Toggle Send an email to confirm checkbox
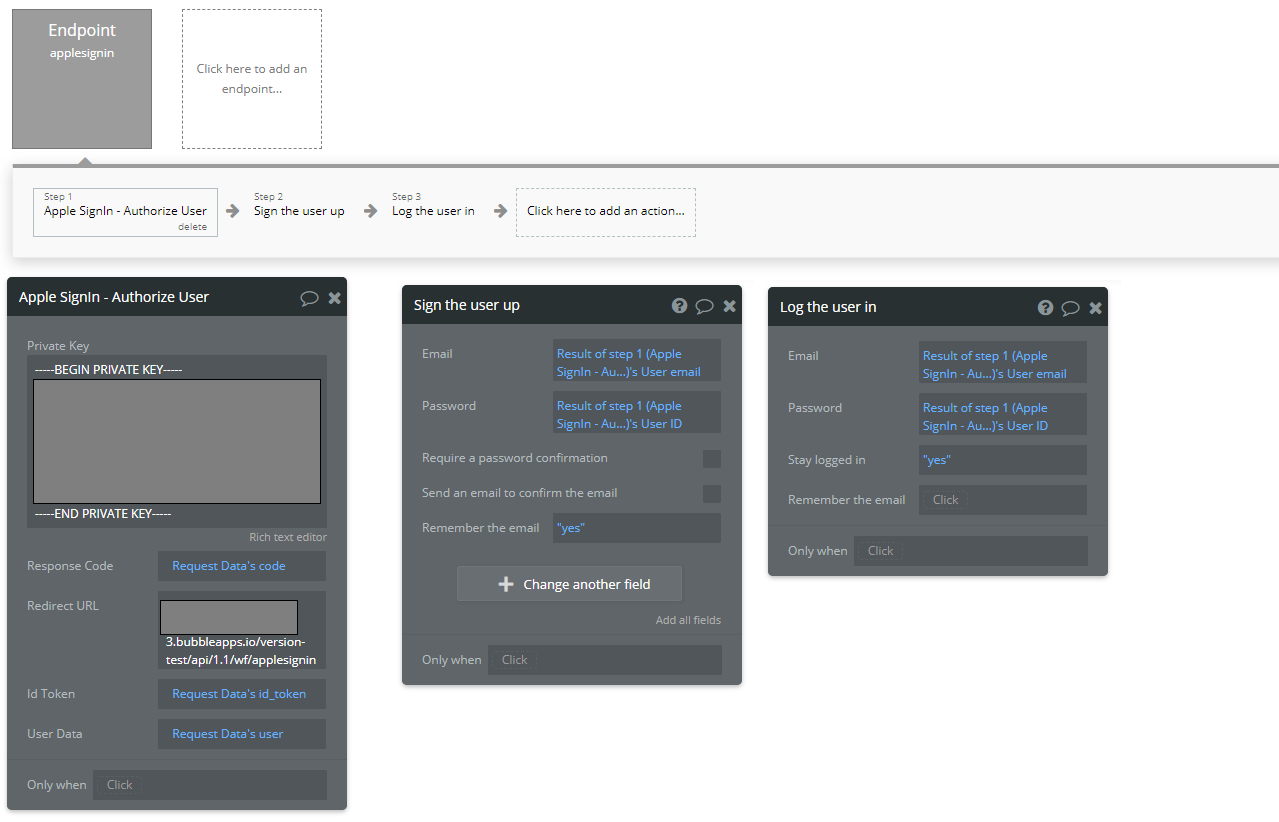This screenshot has height=822, width=1279. (x=712, y=494)
